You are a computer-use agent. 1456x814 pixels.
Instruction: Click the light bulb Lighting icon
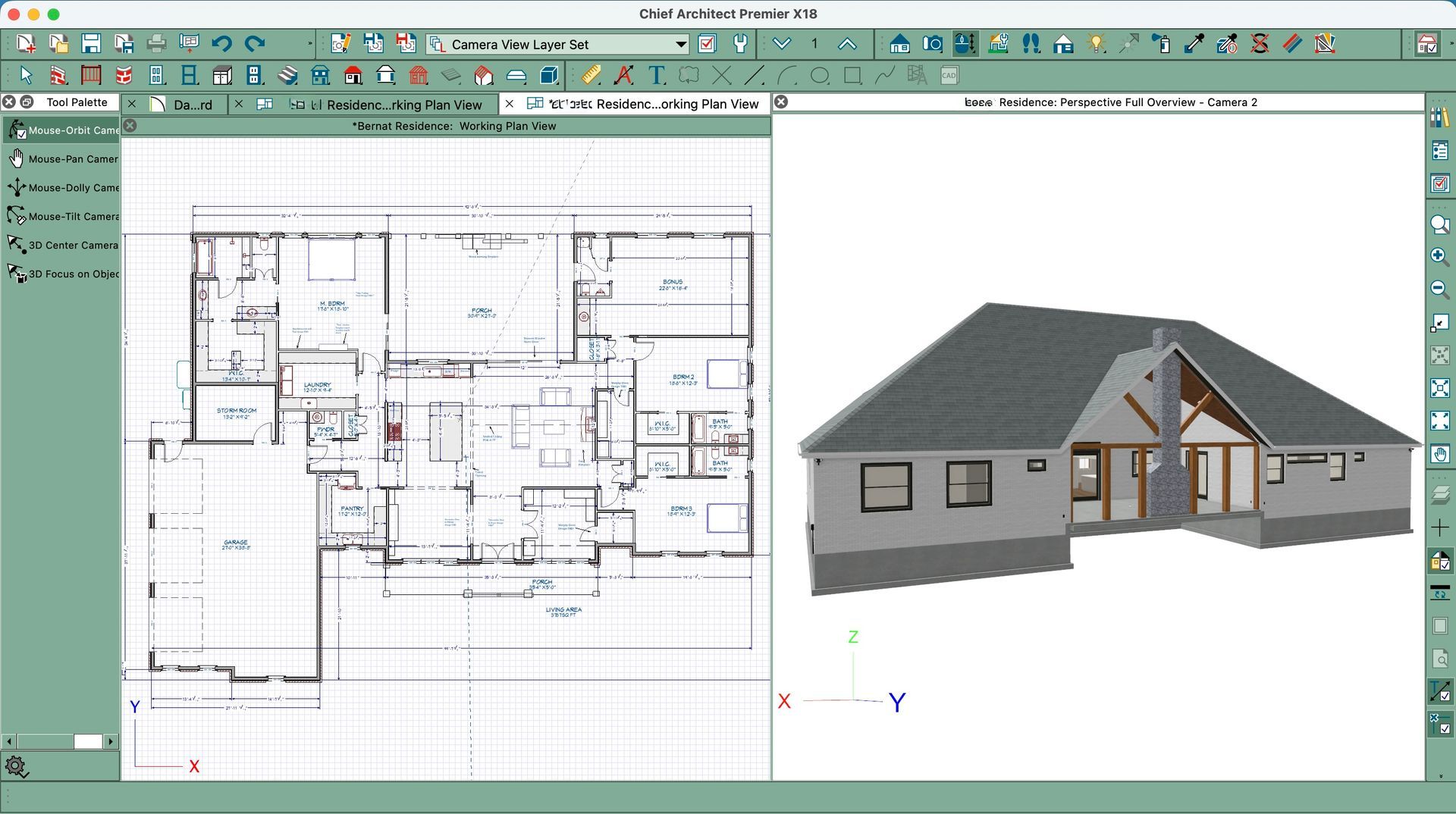coord(1096,44)
